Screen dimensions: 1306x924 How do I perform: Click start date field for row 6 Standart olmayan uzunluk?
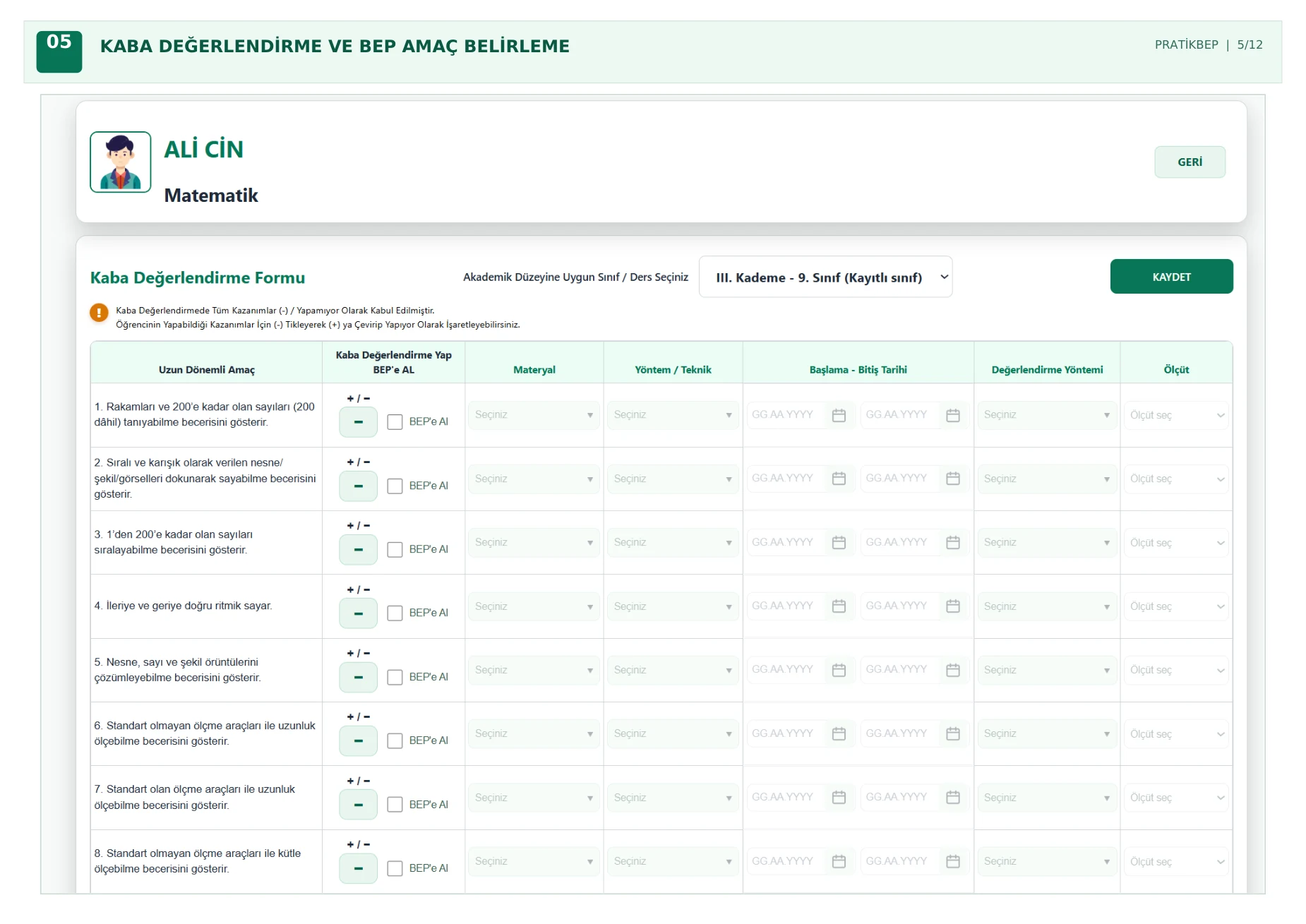tap(787, 733)
